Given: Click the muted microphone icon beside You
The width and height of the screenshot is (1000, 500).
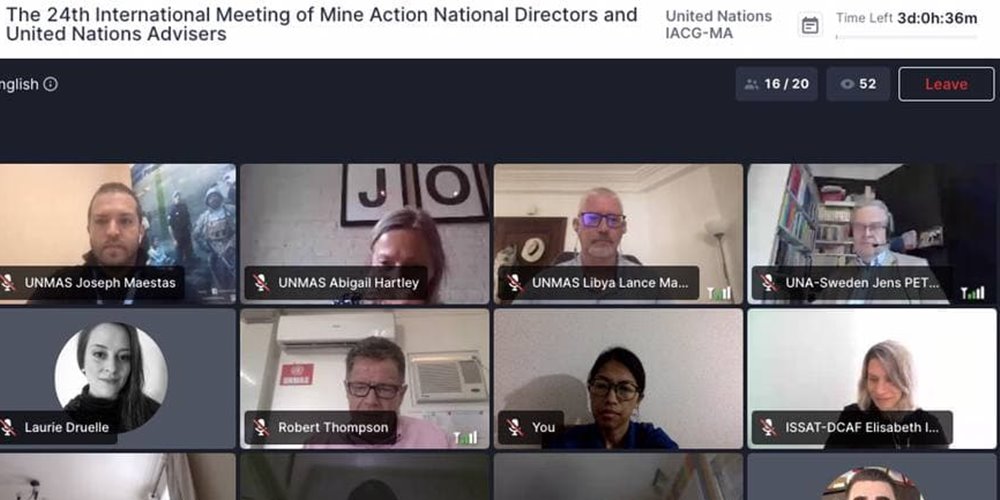Looking at the screenshot, I should (x=515, y=427).
